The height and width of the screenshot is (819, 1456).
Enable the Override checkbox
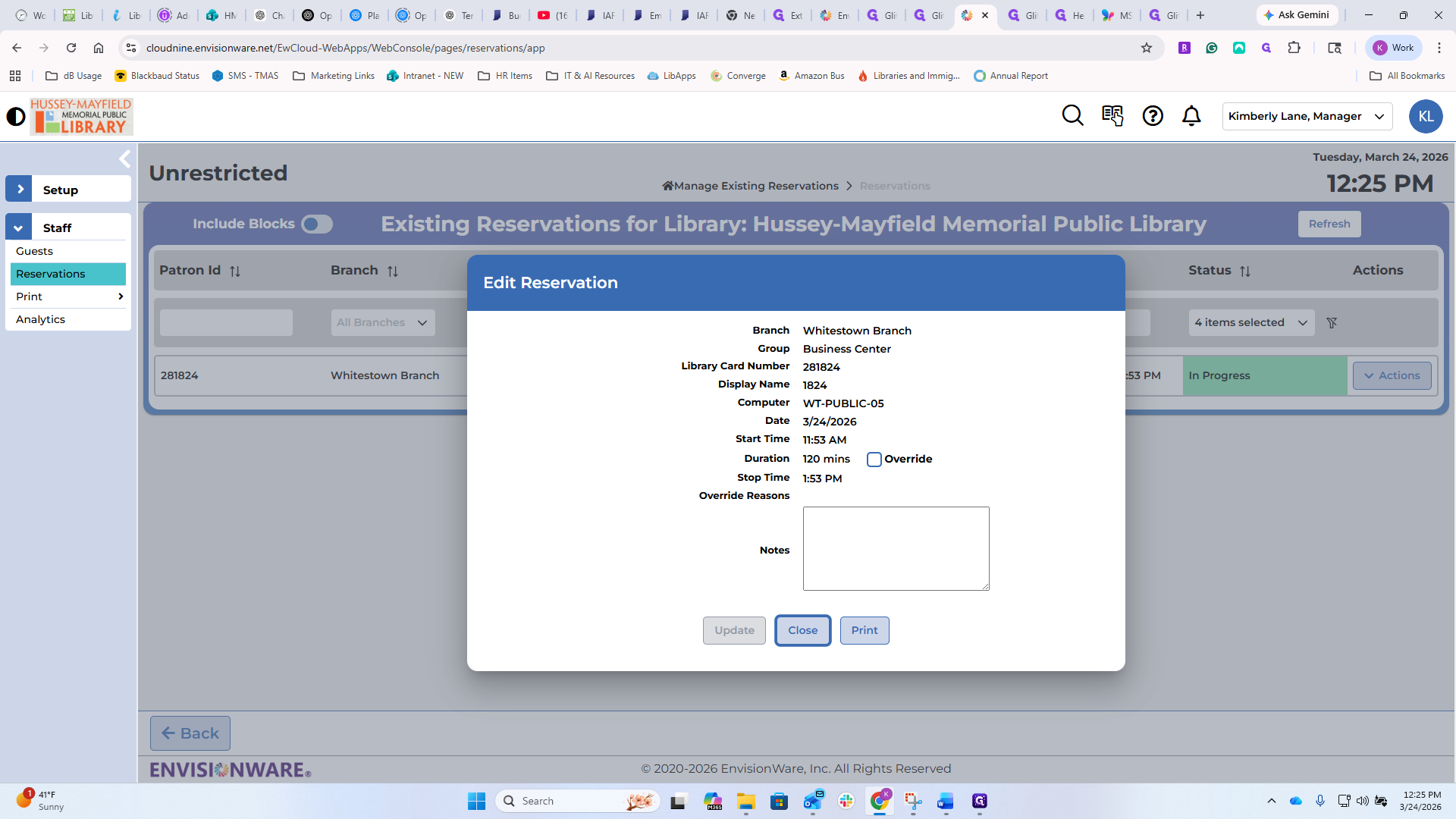(874, 460)
